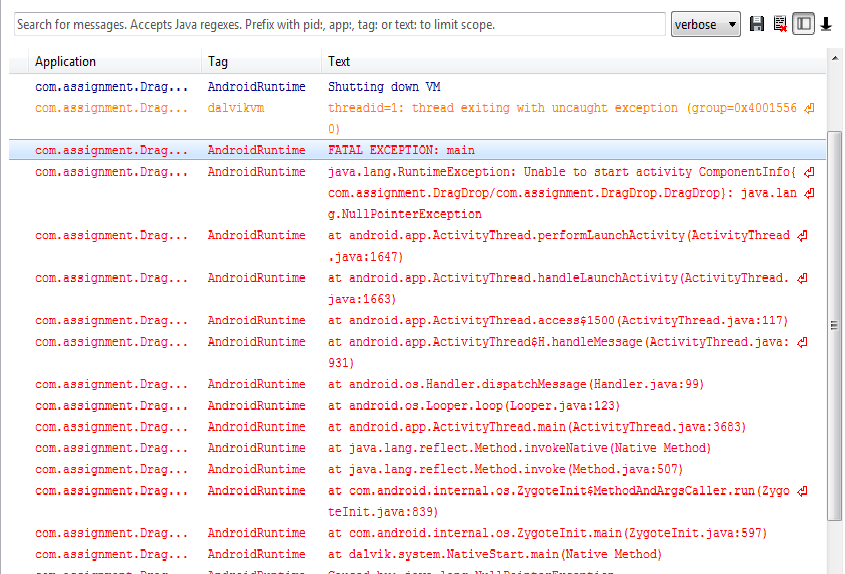Select the "Shutting down VM" log line
Screen dimensions: 845x574
[x=417, y=87]
